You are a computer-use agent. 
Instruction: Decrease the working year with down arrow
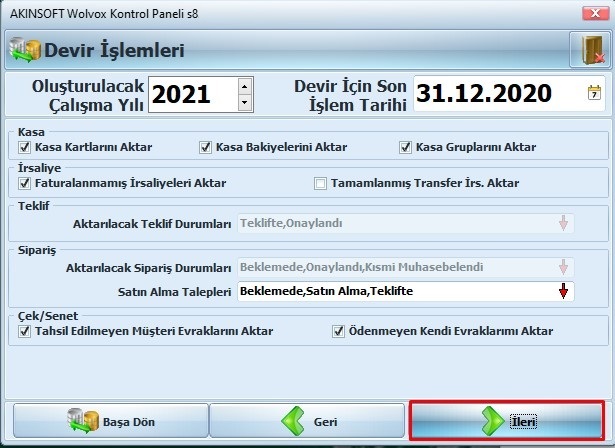tap(245, 103)
